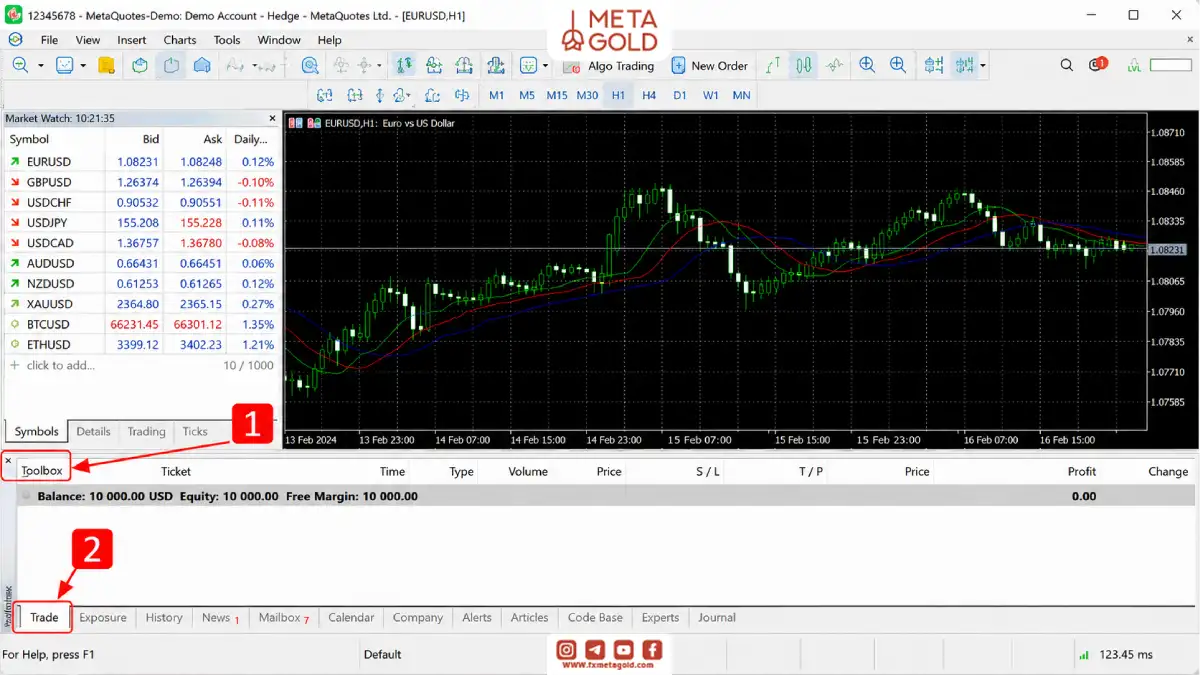Image resolution: width=1200 pixels, height=675 pixels.
Task: Click the New Order plus icon
Action: [x=678, y=65]
